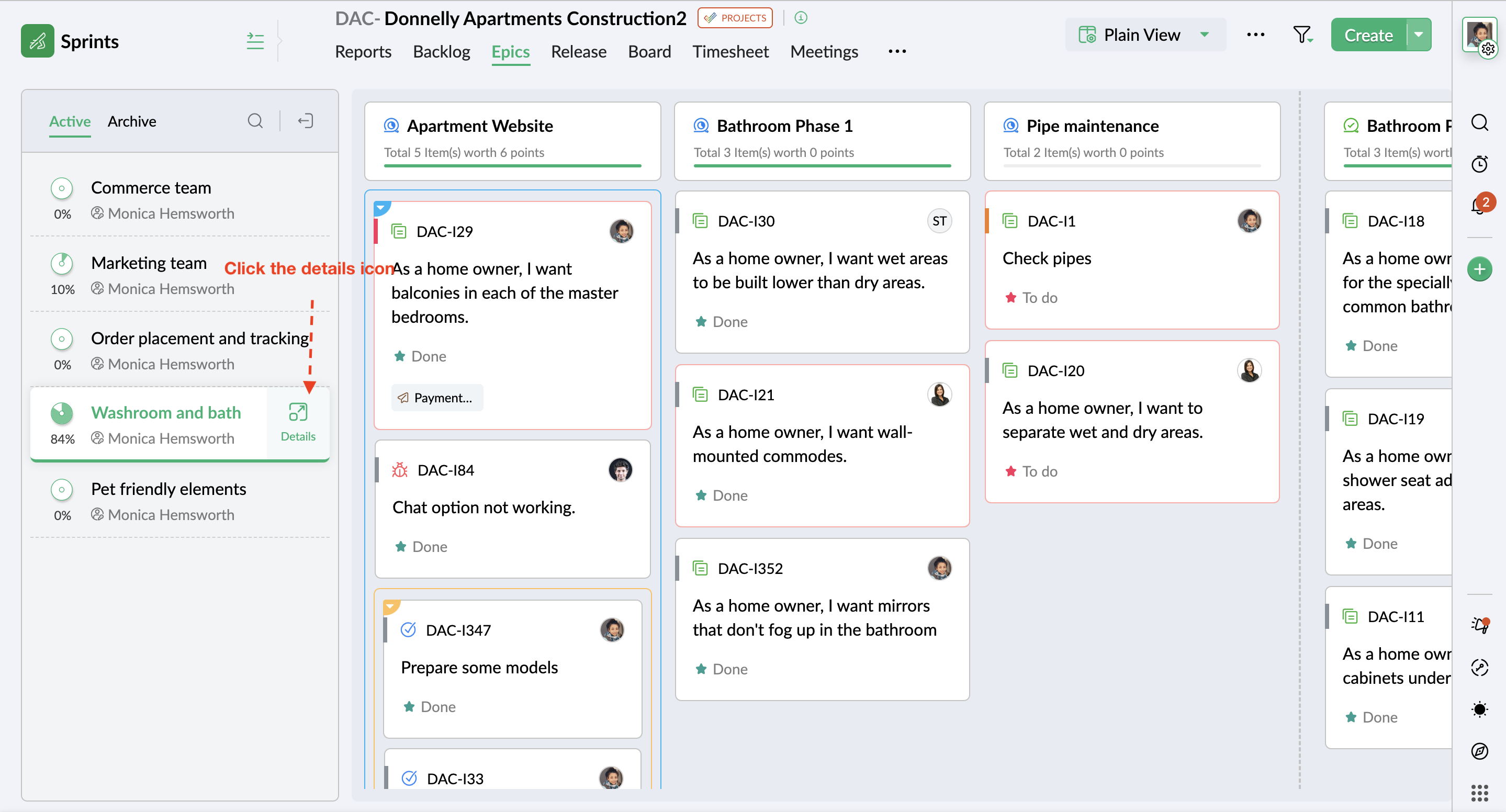Click assignee avatar on DAC-I21 card
This screenshot has width=1506, height=812.
[x=939, y=394]
